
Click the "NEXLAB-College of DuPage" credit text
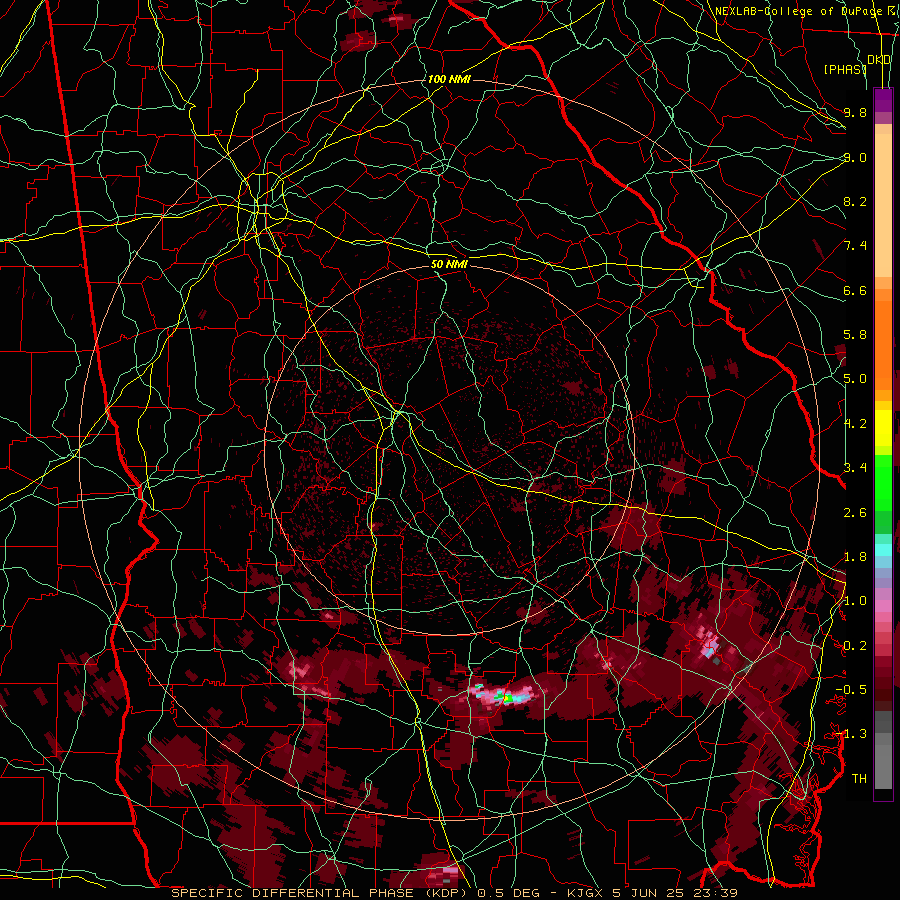click(x=798, y=11)
